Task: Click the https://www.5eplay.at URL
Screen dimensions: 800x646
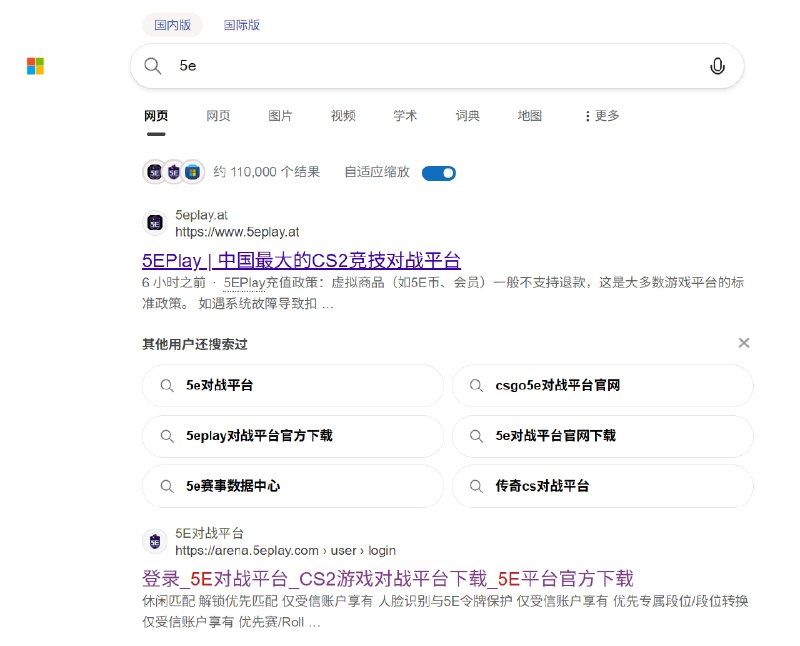Action: coord(237,232)
